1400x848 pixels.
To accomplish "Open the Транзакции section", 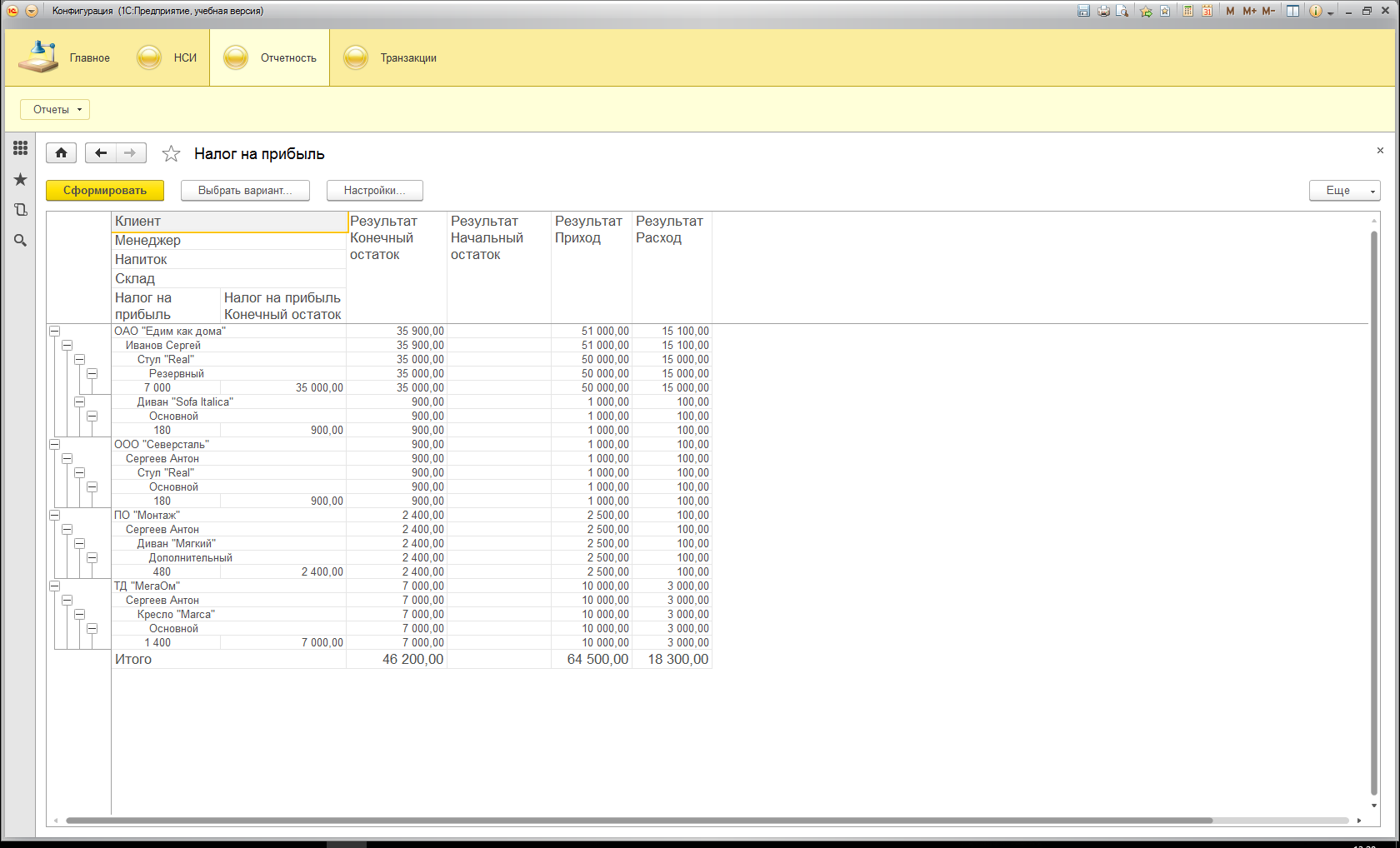I will point(390,57).
